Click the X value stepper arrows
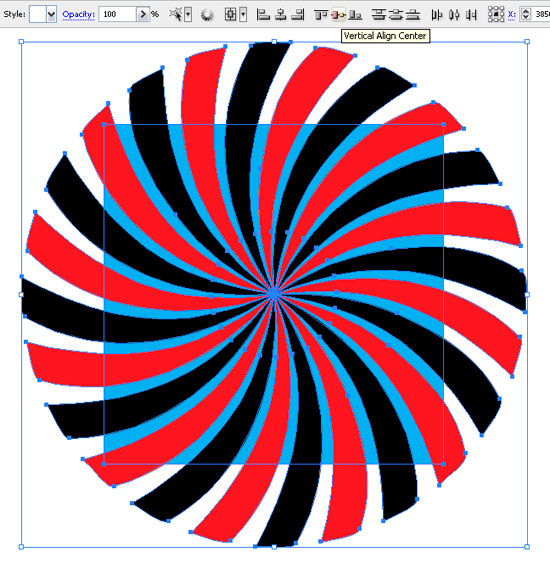The width and height of the screenshot is (550, 569). click(x=525, y=15)
